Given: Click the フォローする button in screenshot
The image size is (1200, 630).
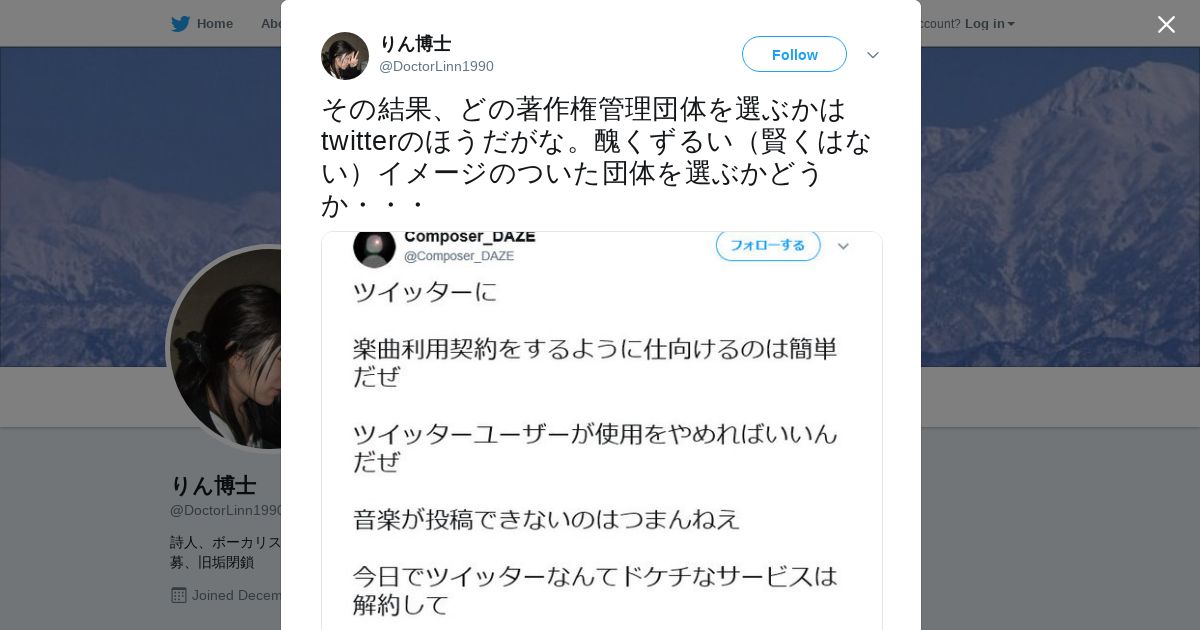Looking at the screenshot, I should (x=768, y=245).
